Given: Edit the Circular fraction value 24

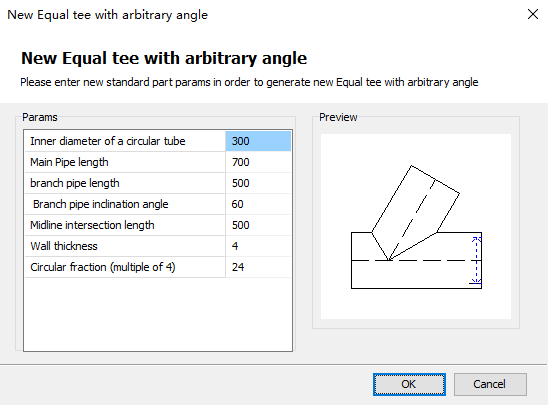Looking at the screenshot, I should (x=258, y=267).
